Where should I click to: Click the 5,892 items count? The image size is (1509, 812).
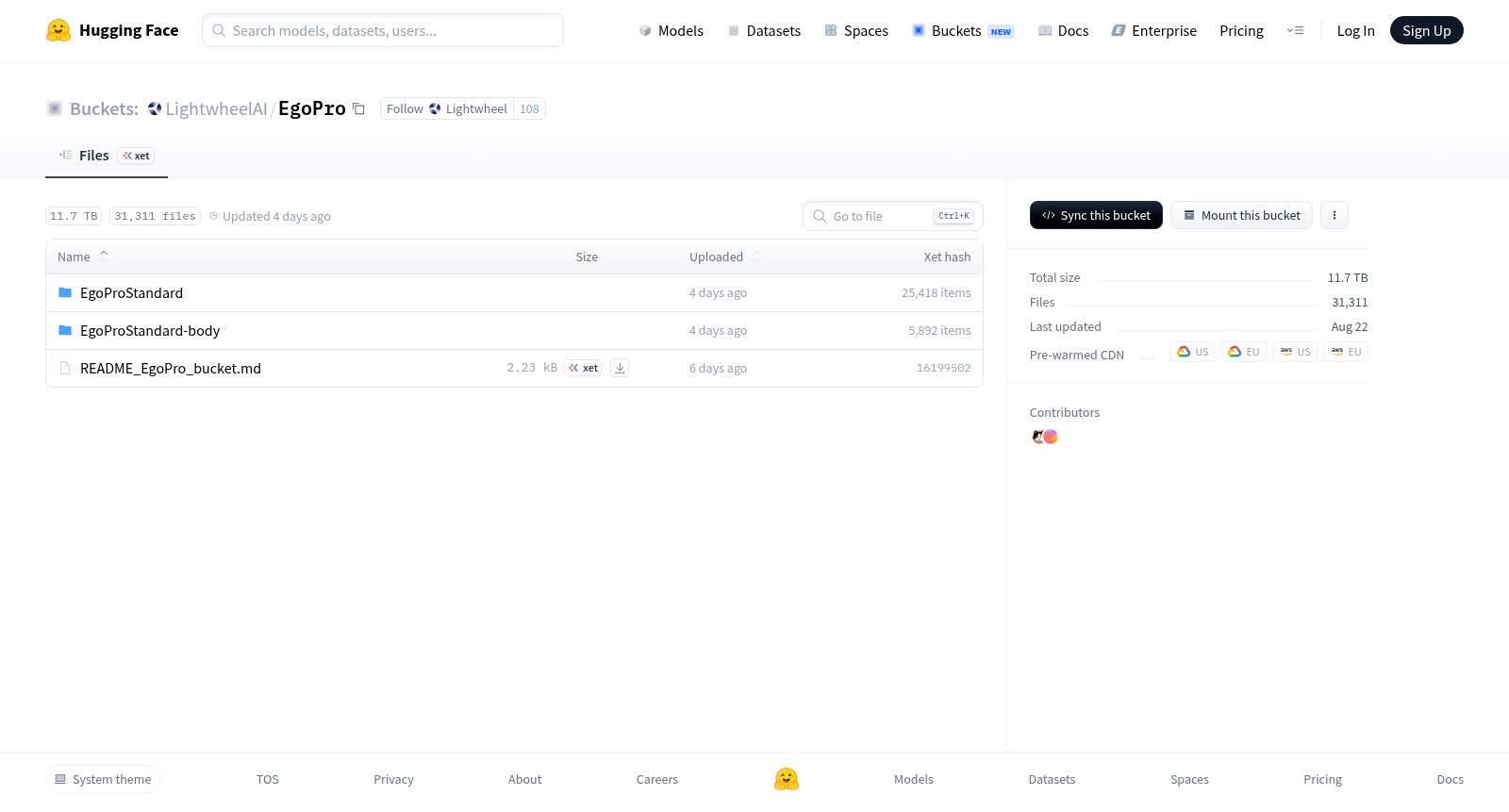939,330
